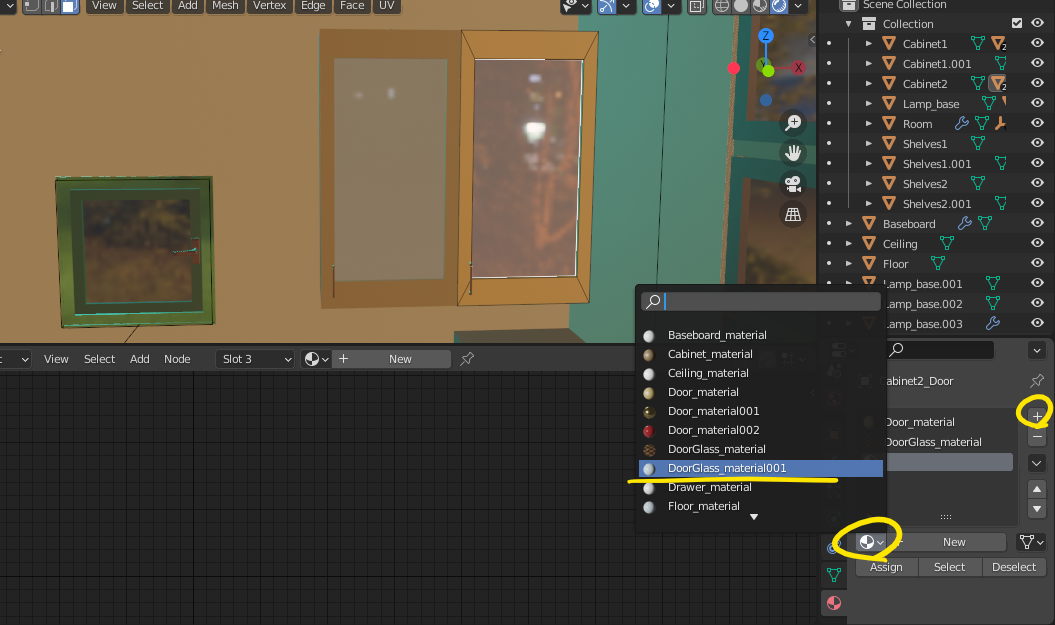
Task: Select solid viewport shading icon
Action: pos(741,6)
